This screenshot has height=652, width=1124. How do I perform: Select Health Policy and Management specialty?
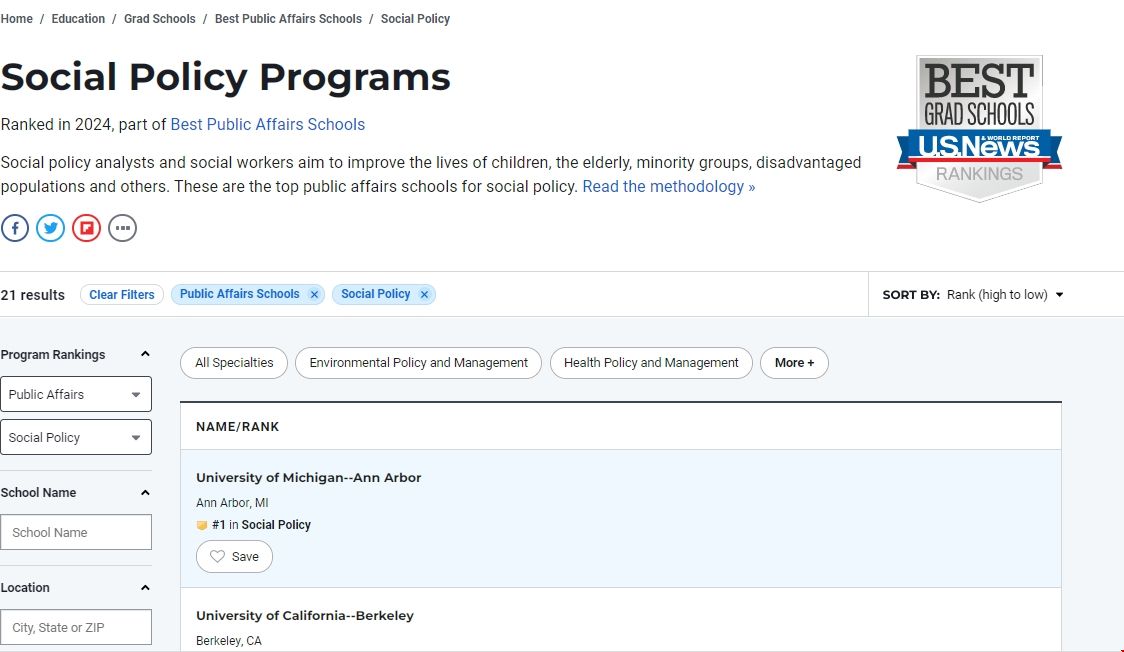pyautogui.click(x=651, y=363)
